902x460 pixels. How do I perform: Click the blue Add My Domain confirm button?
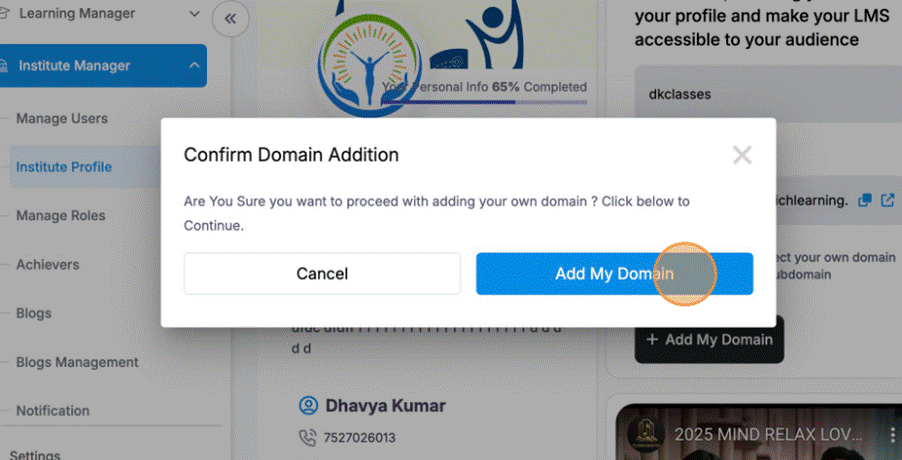[614, 274]
